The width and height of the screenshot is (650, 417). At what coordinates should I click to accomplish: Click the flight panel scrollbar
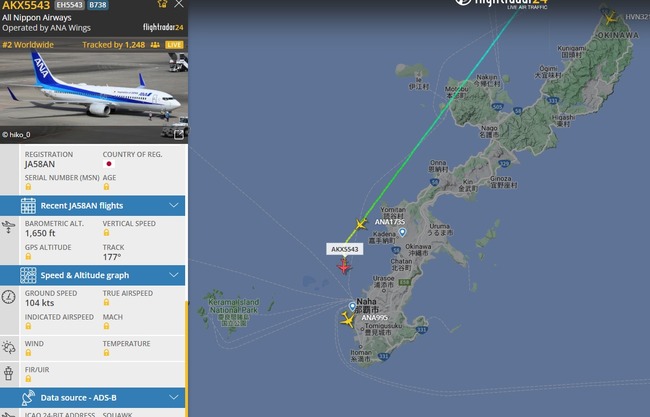pyautogui.click(x=187, y=359)
